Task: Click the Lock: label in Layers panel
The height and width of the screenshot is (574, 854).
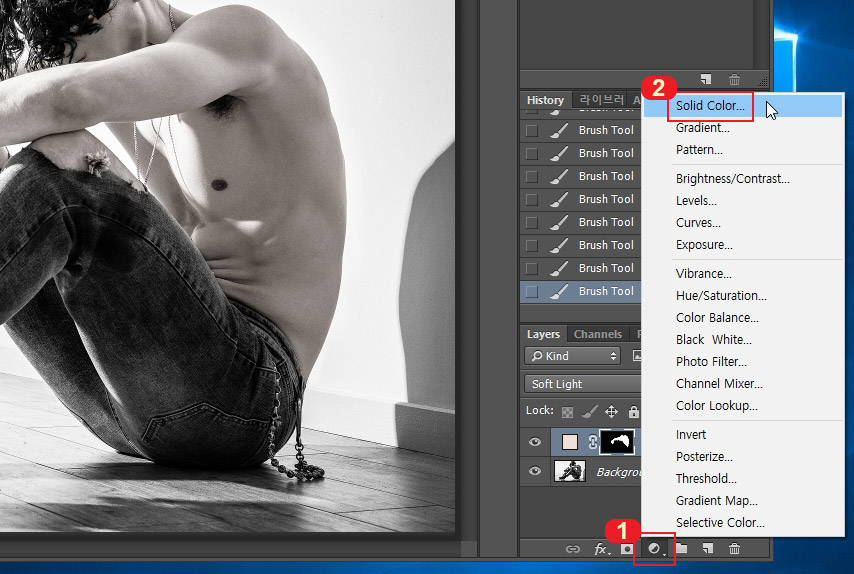Action: click(x=539, y=411)
